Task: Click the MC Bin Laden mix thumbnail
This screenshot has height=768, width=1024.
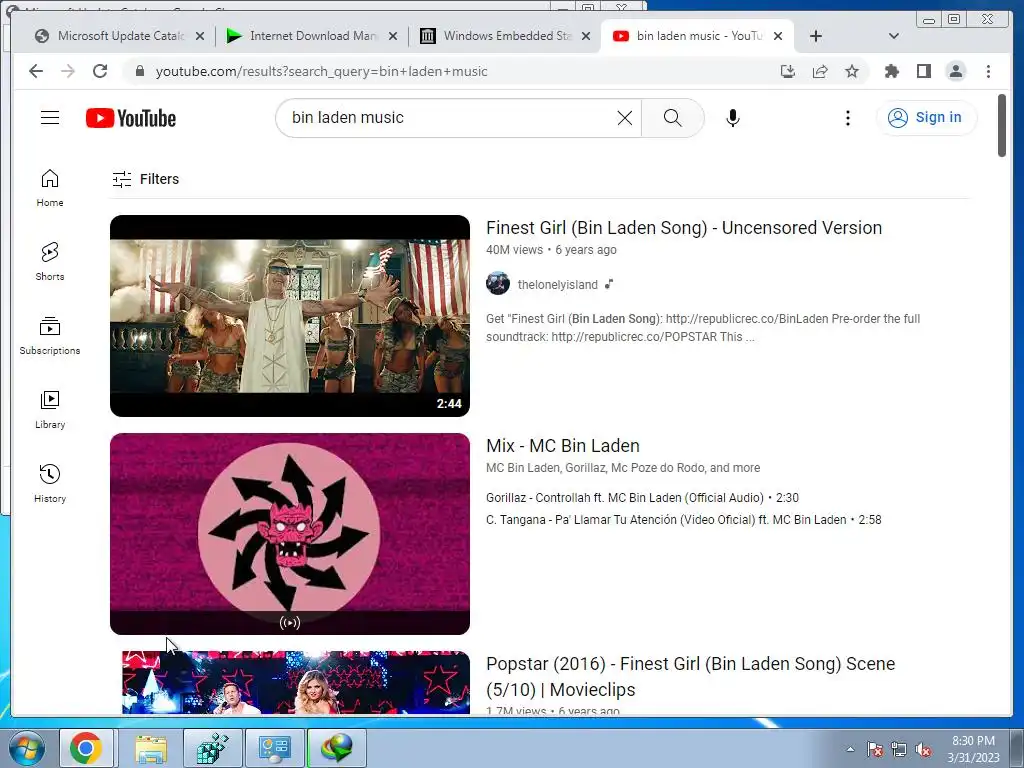Action: click(x=290, y=534)
